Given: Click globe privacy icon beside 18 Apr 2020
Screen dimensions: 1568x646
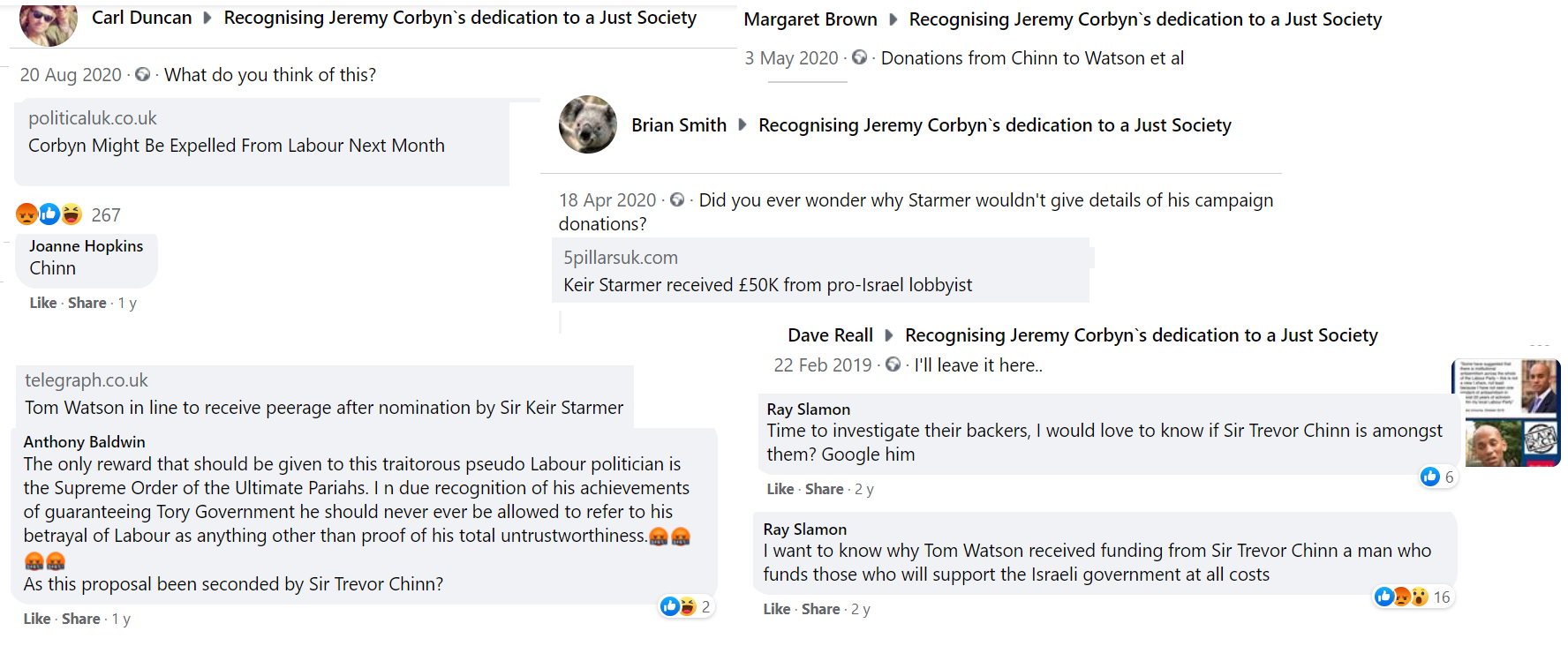Looking at the screenshot, I should pyautogui.click(x=677, y=200).
